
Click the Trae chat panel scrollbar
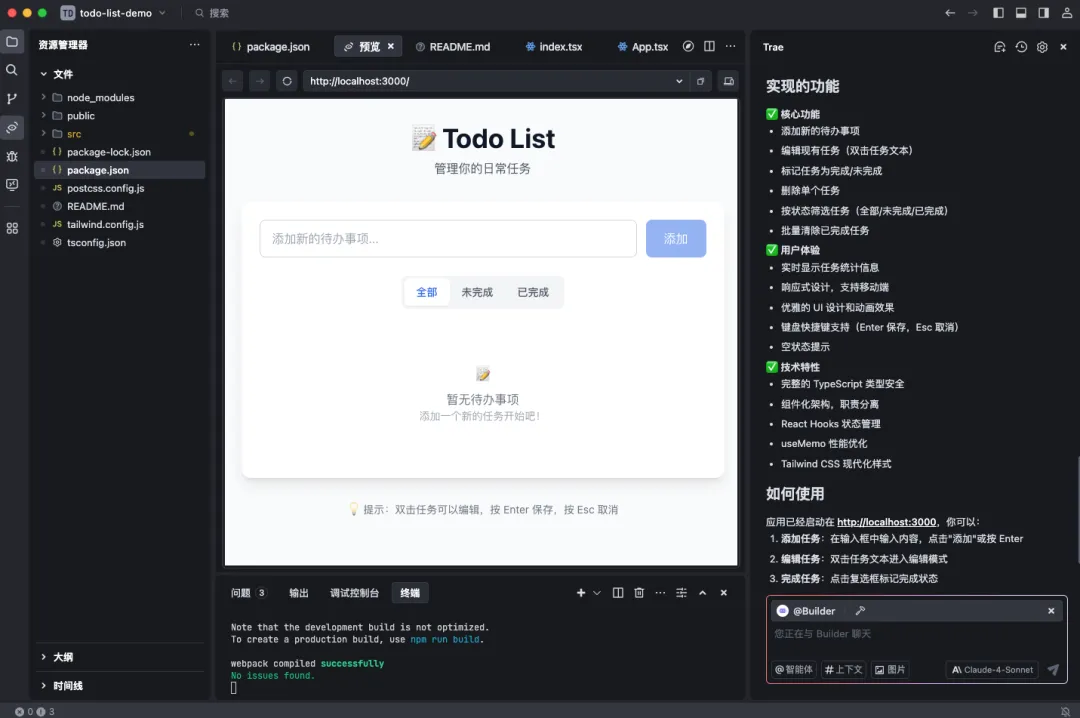(1078, 510)
